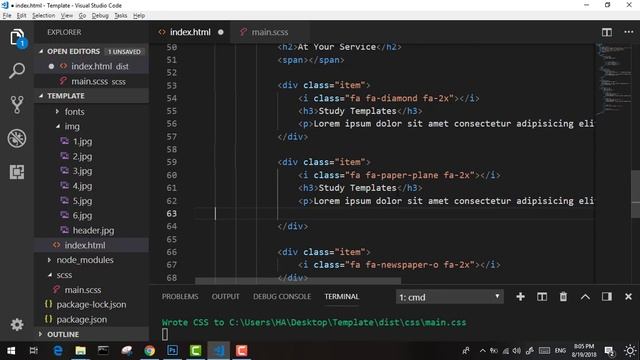
Task: Click the ENG language indicator
Action: coord(560,351)
